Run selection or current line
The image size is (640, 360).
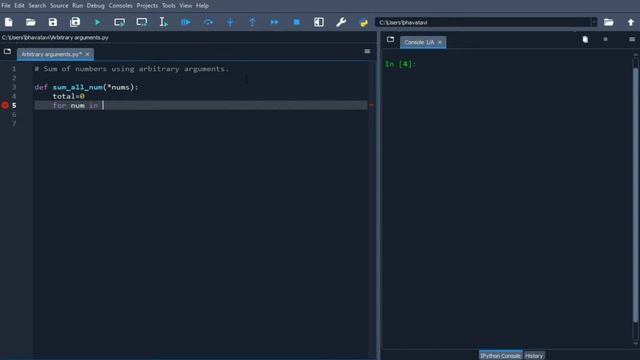164,22
